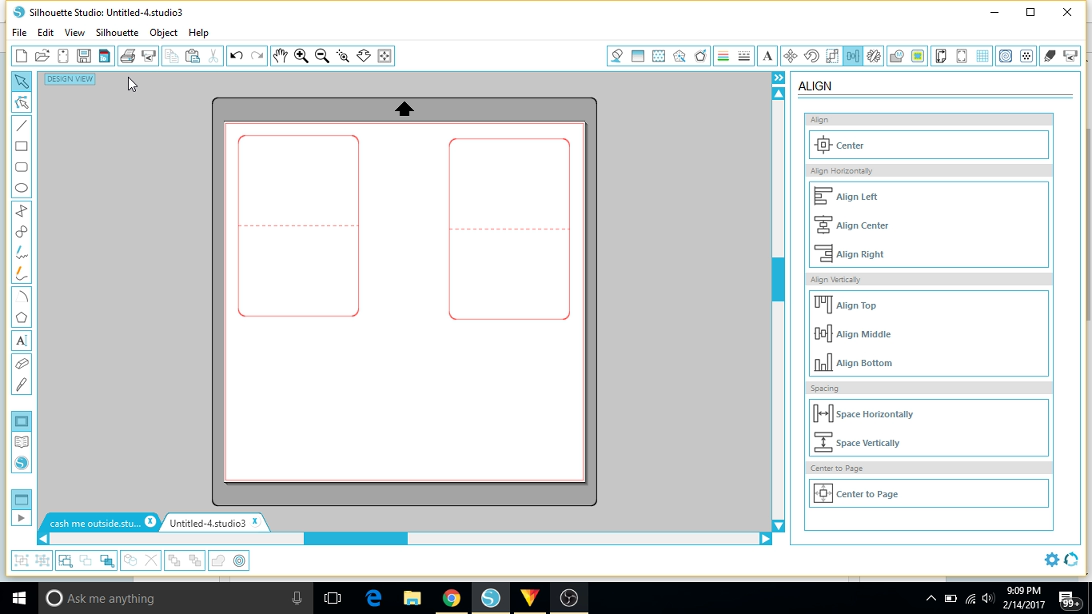
Task: Choose the Draw an Ellipse tool
Action: tap(22, 188)
